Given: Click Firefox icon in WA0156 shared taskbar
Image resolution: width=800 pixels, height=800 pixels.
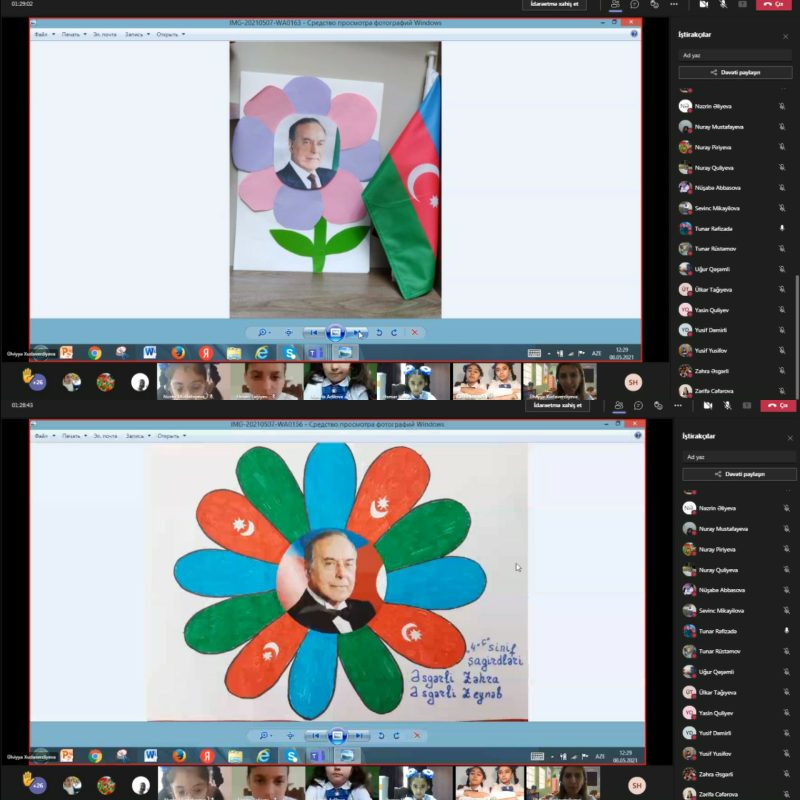Looking at the screenshot, I should [x=179, y=756].
